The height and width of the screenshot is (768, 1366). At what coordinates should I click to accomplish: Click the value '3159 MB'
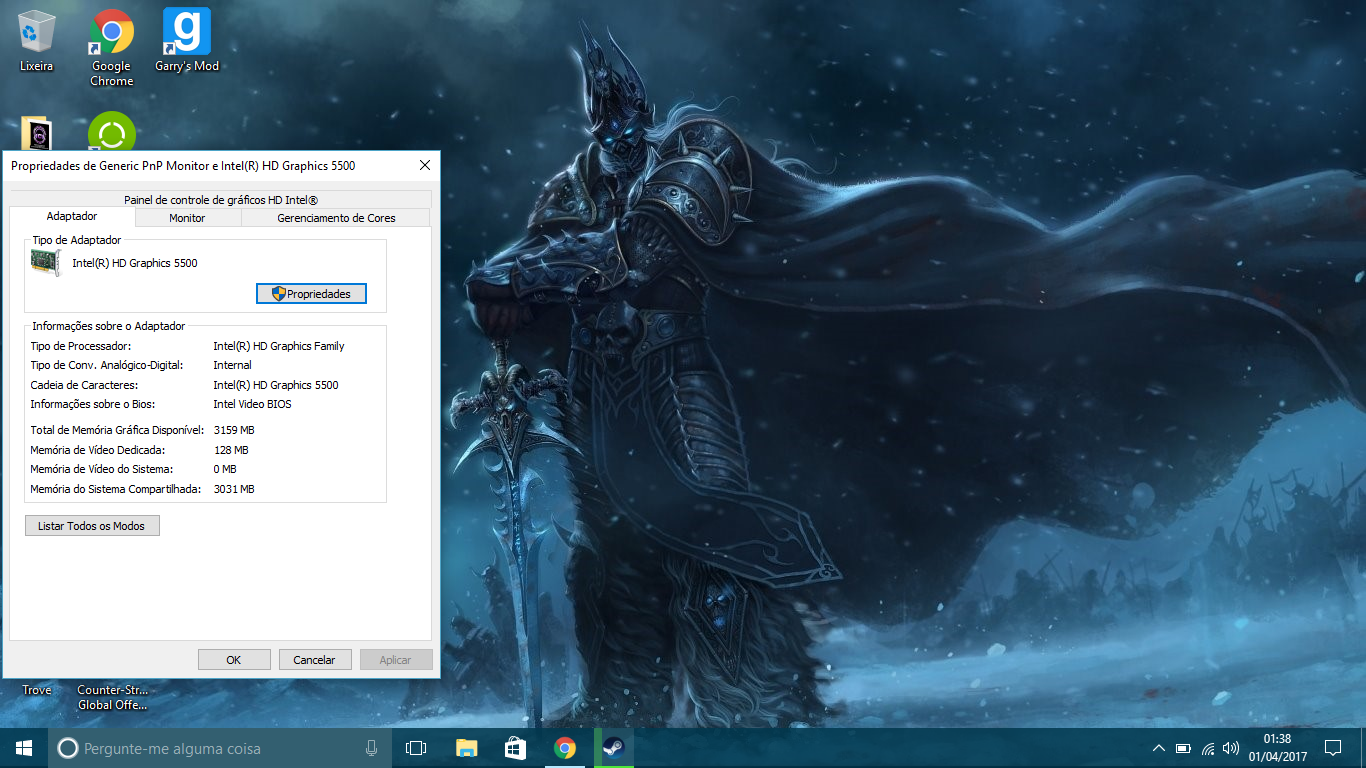pyautogui.click(x=234, y=430)
